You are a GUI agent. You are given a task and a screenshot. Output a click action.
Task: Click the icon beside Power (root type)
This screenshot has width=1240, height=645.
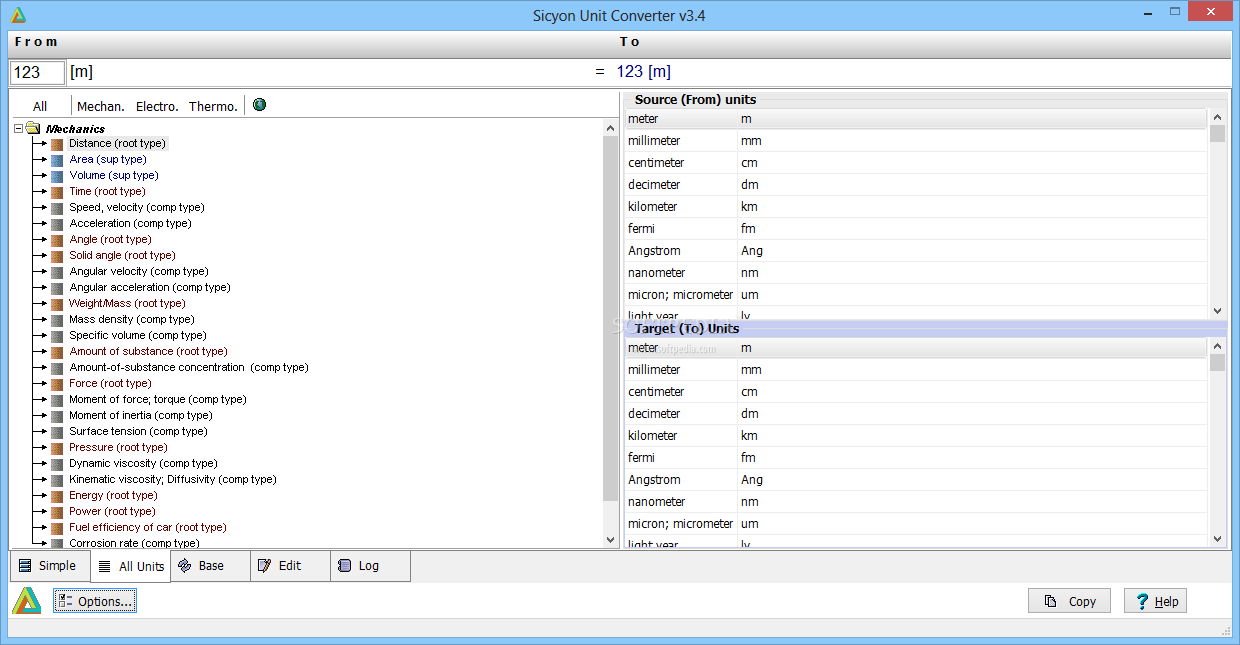tap(57, 512)
